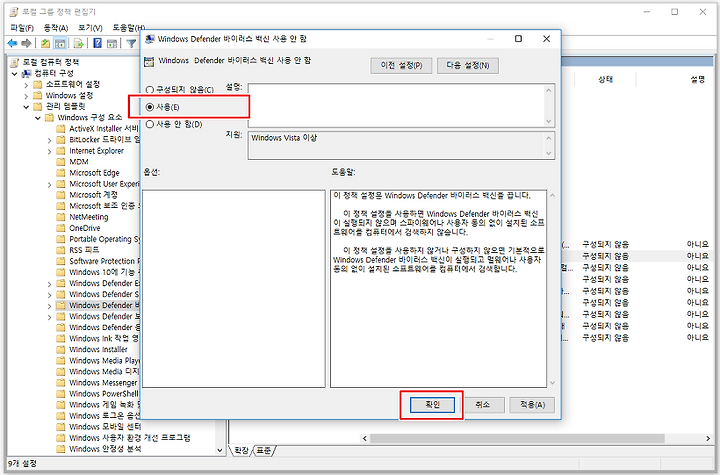This screenshot has width=720, height=475.
Task: Click the folder icon beside Microsoft Edge
Action: click(61, 173)
